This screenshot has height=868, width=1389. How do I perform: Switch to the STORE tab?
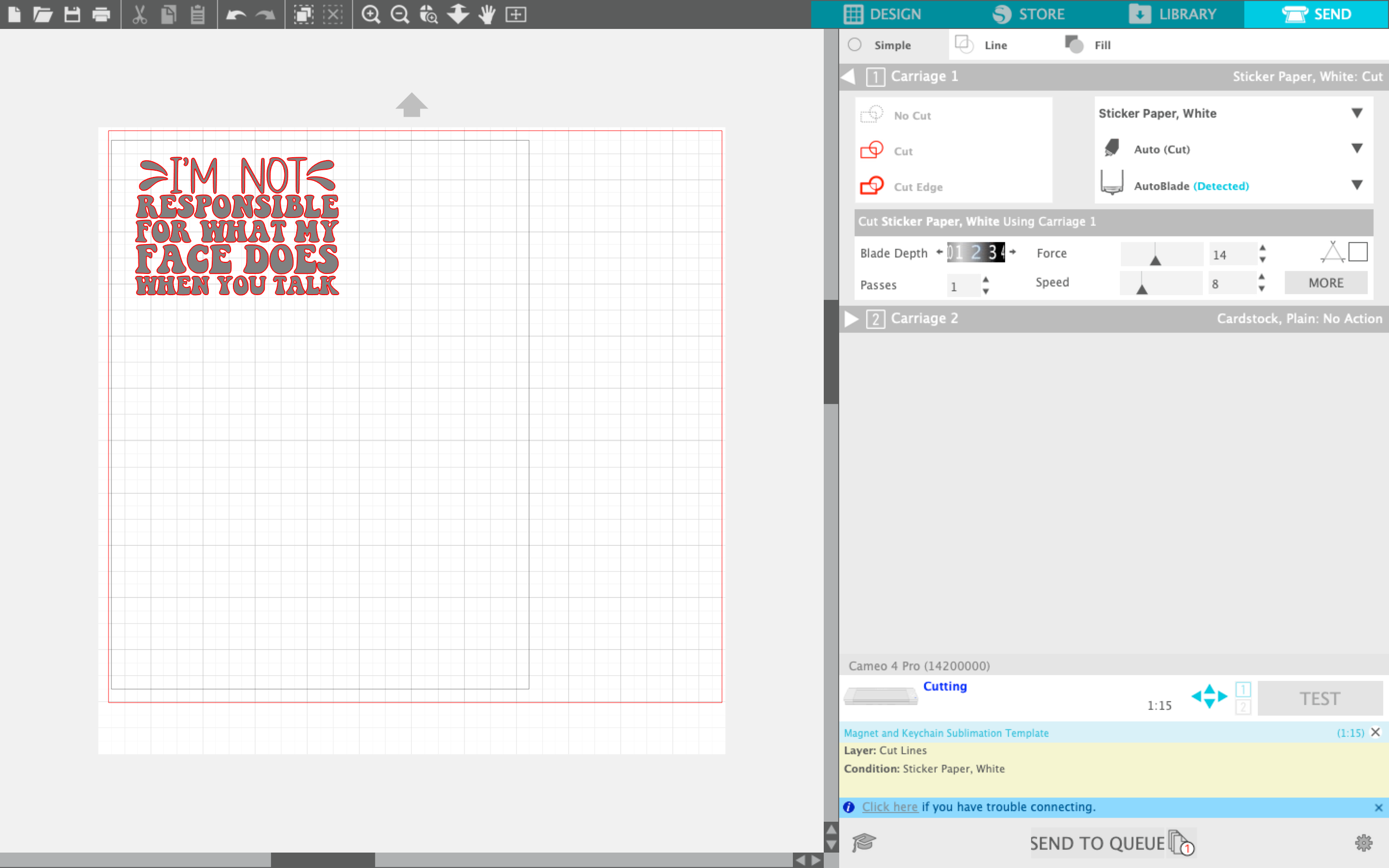1029,13
